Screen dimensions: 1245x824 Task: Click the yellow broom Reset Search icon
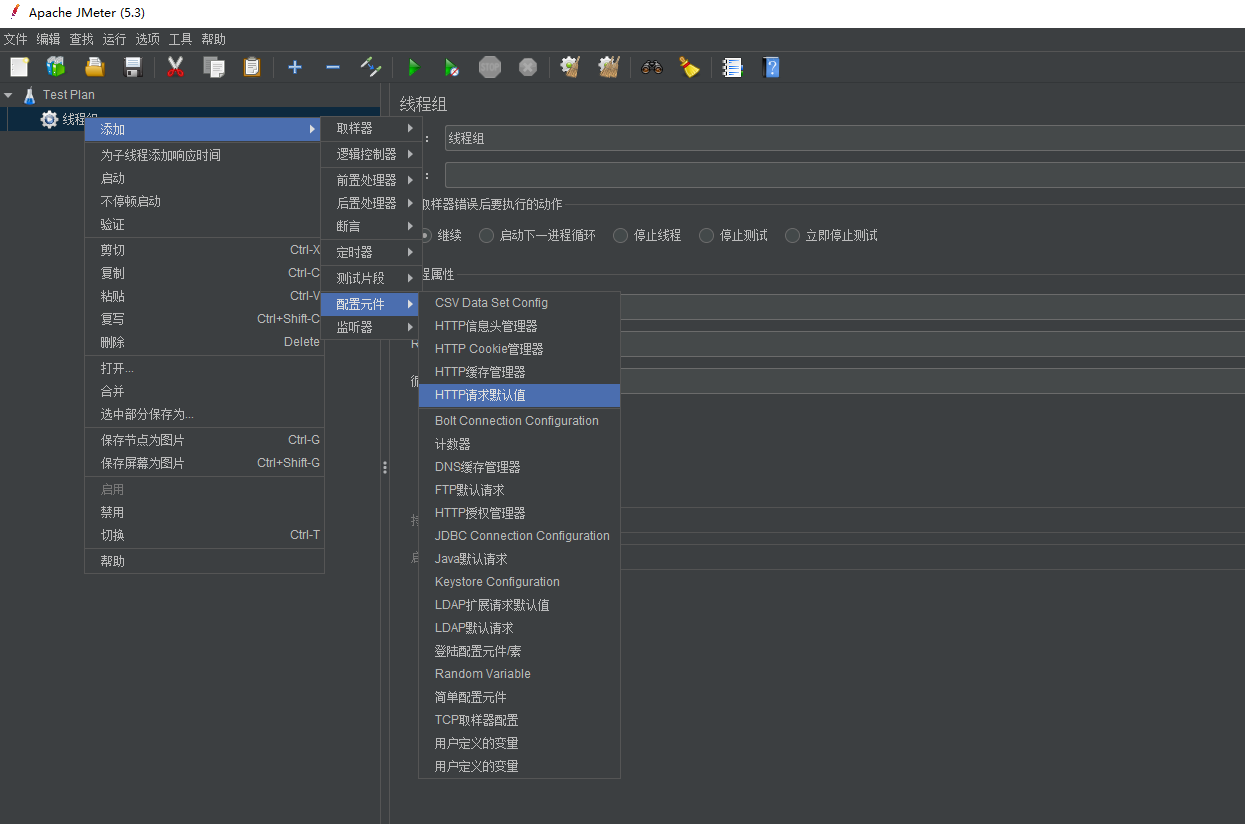pos(690,67)
